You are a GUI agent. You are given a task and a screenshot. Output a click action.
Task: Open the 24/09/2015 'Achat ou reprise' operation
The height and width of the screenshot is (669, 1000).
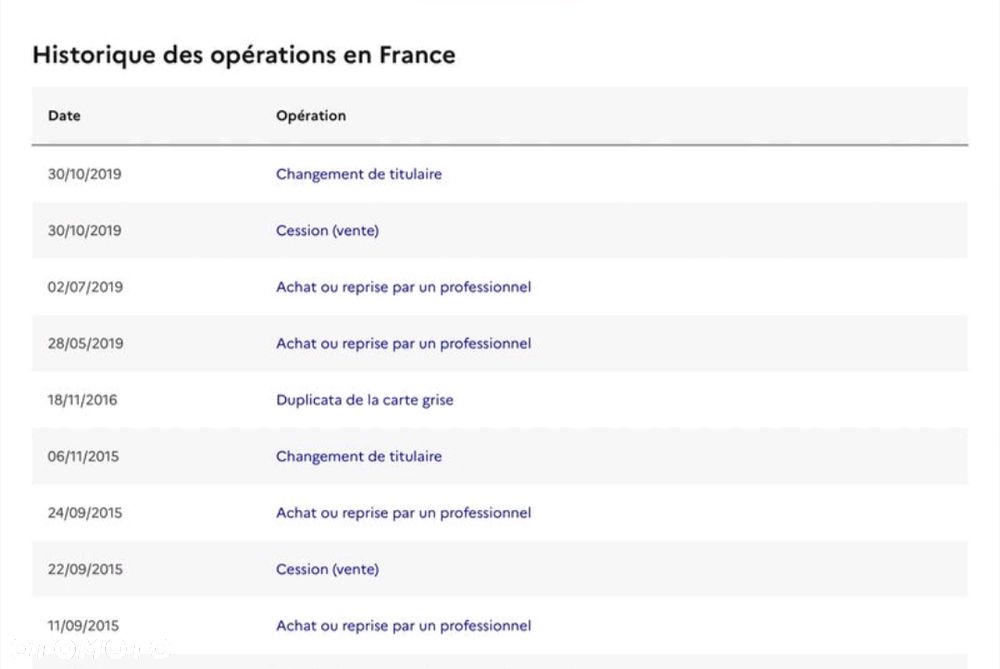(x=403, y=513)
